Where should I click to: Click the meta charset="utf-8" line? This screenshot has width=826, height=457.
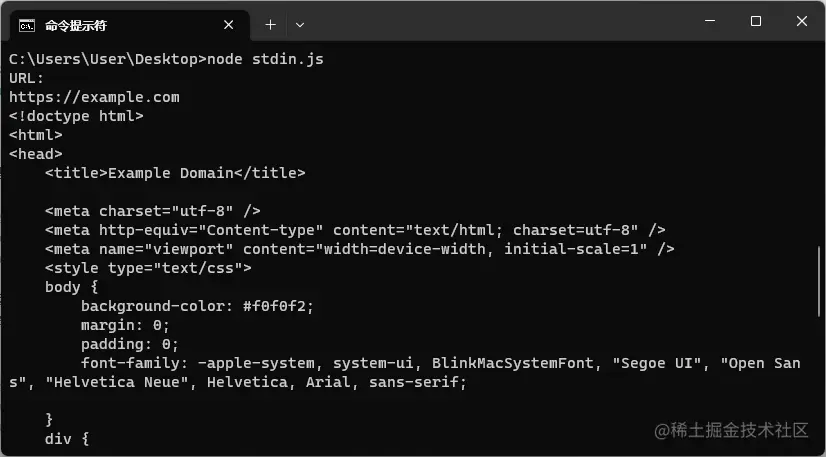153,211
